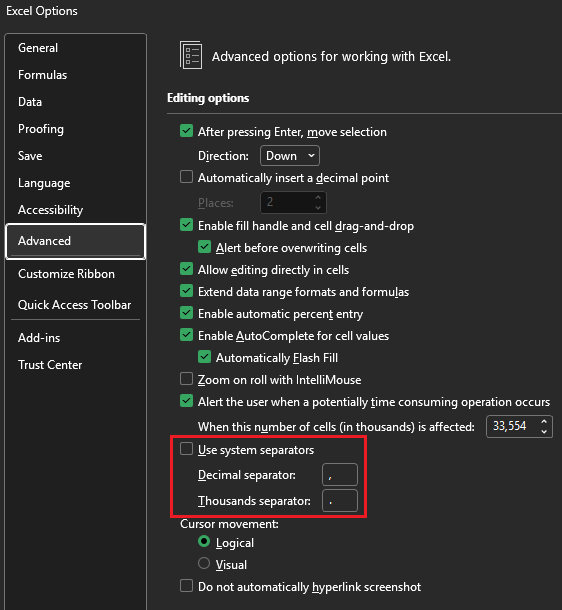Open Quick Access Toolbar settings

point(74,305)
